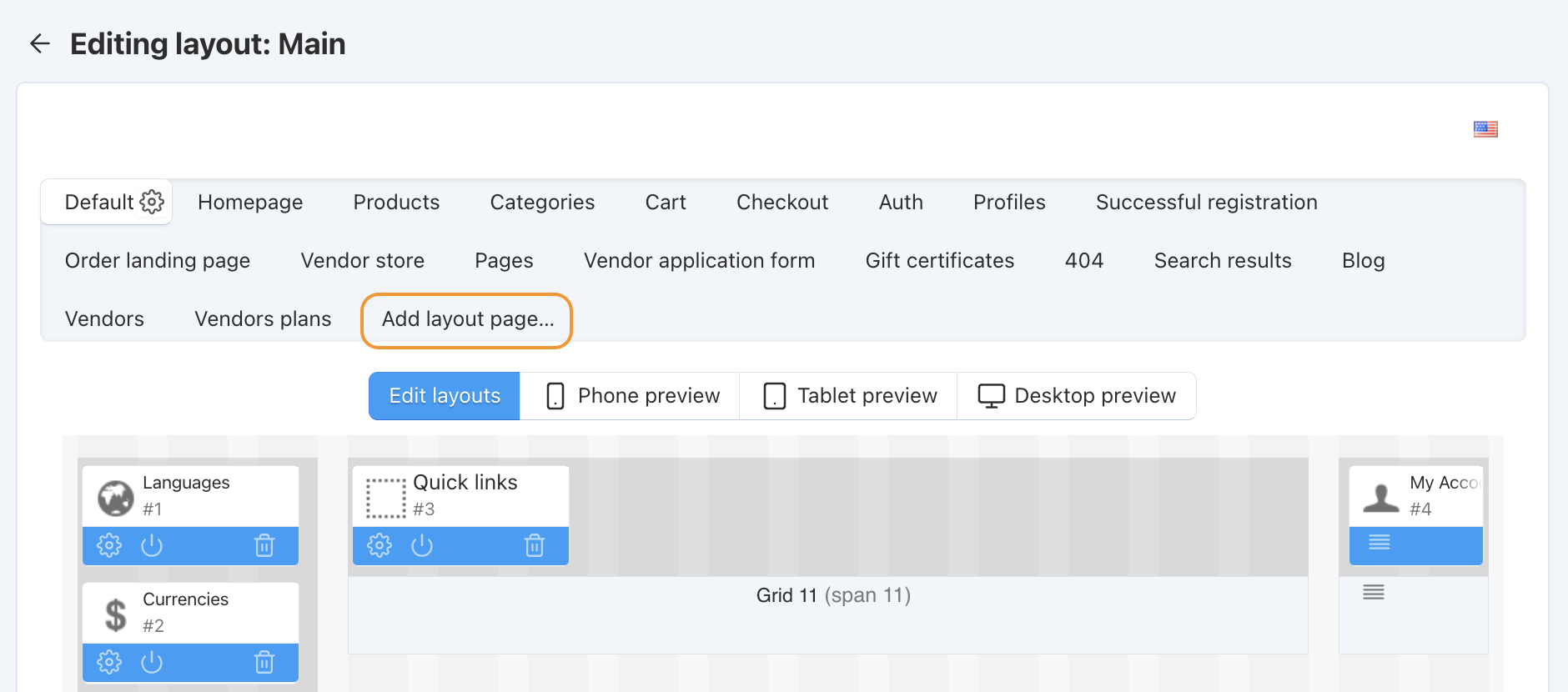The width and height of the screenshot is (1568, 692).
Task: Open settings gear of Quick links block
Action: coord(379,545)
